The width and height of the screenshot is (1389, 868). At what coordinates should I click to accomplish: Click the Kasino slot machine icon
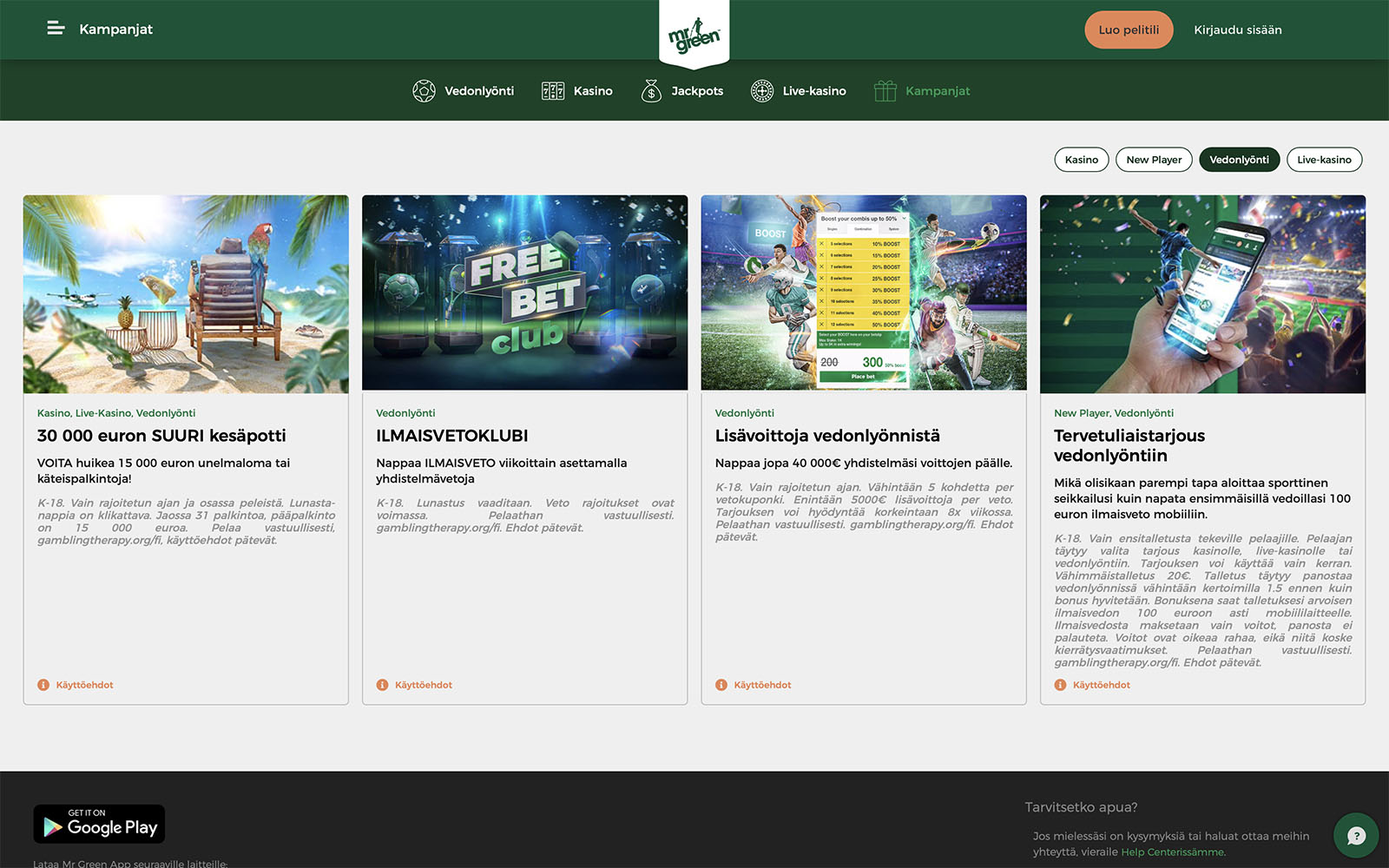click(553, 91)
